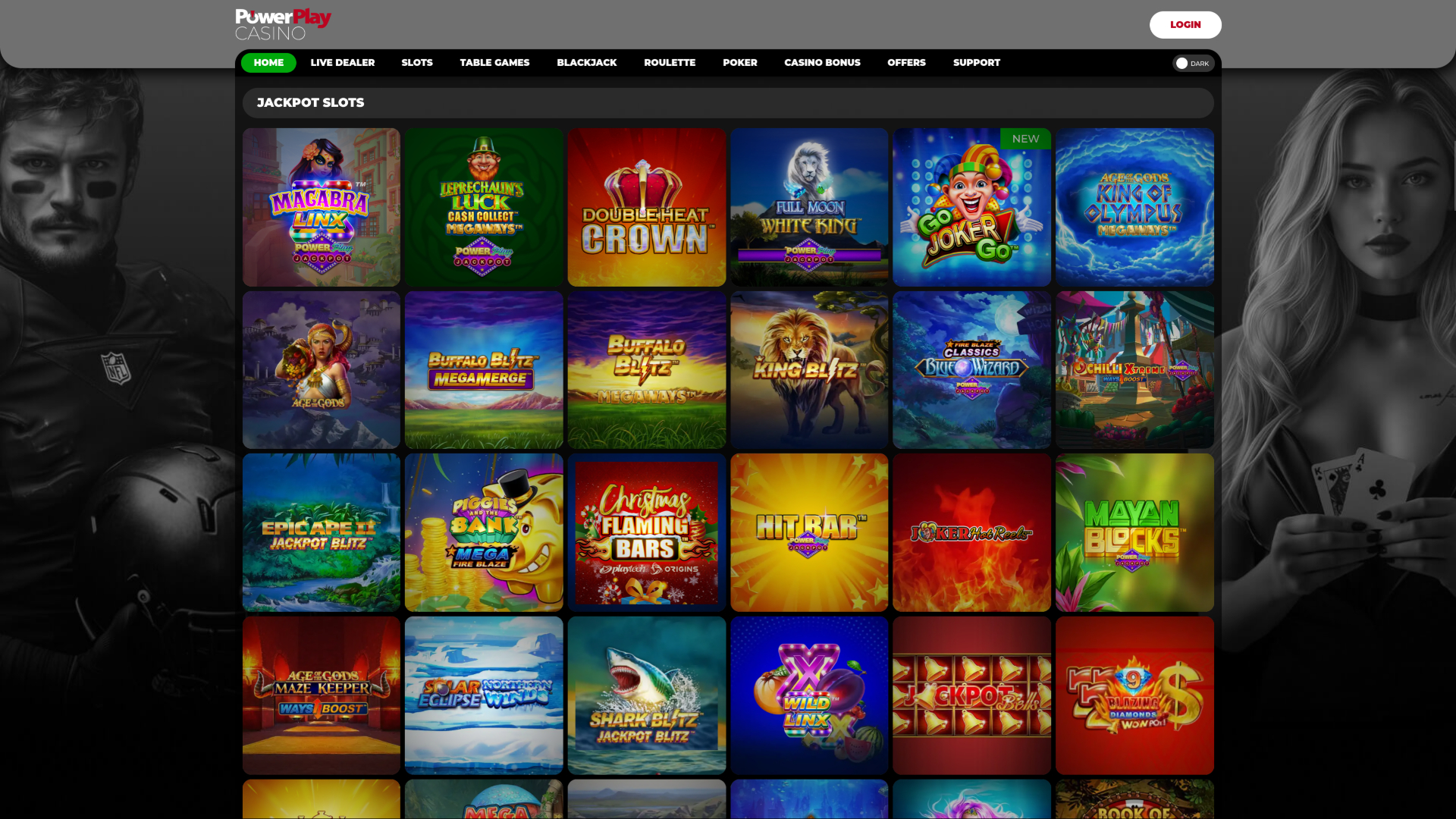This screenshot has height=819, width=1456.
Task: Toggle the DARK mode switch
Action: pos(1191,63)
